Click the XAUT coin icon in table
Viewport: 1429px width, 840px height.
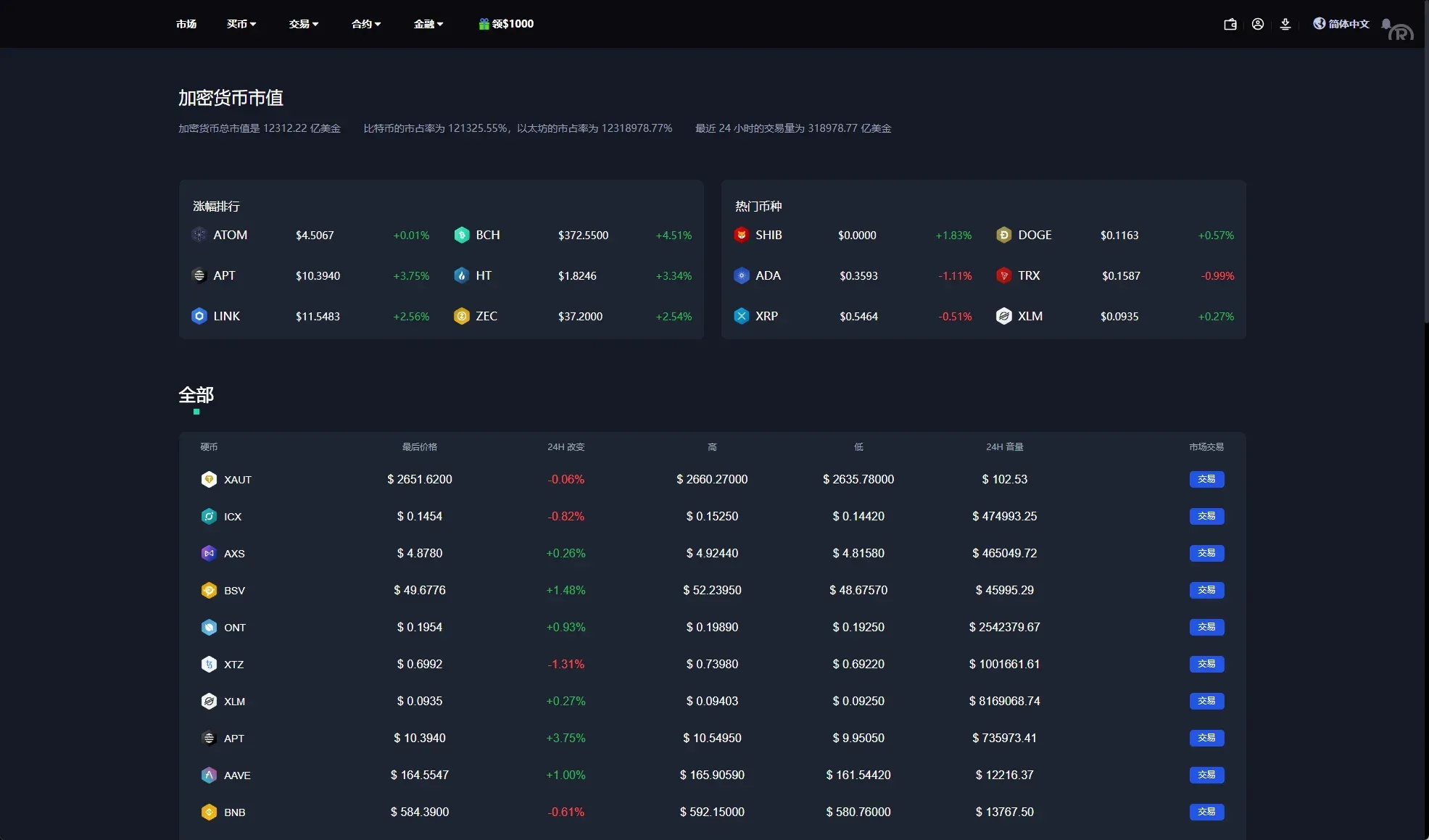(x=209, y=479)
